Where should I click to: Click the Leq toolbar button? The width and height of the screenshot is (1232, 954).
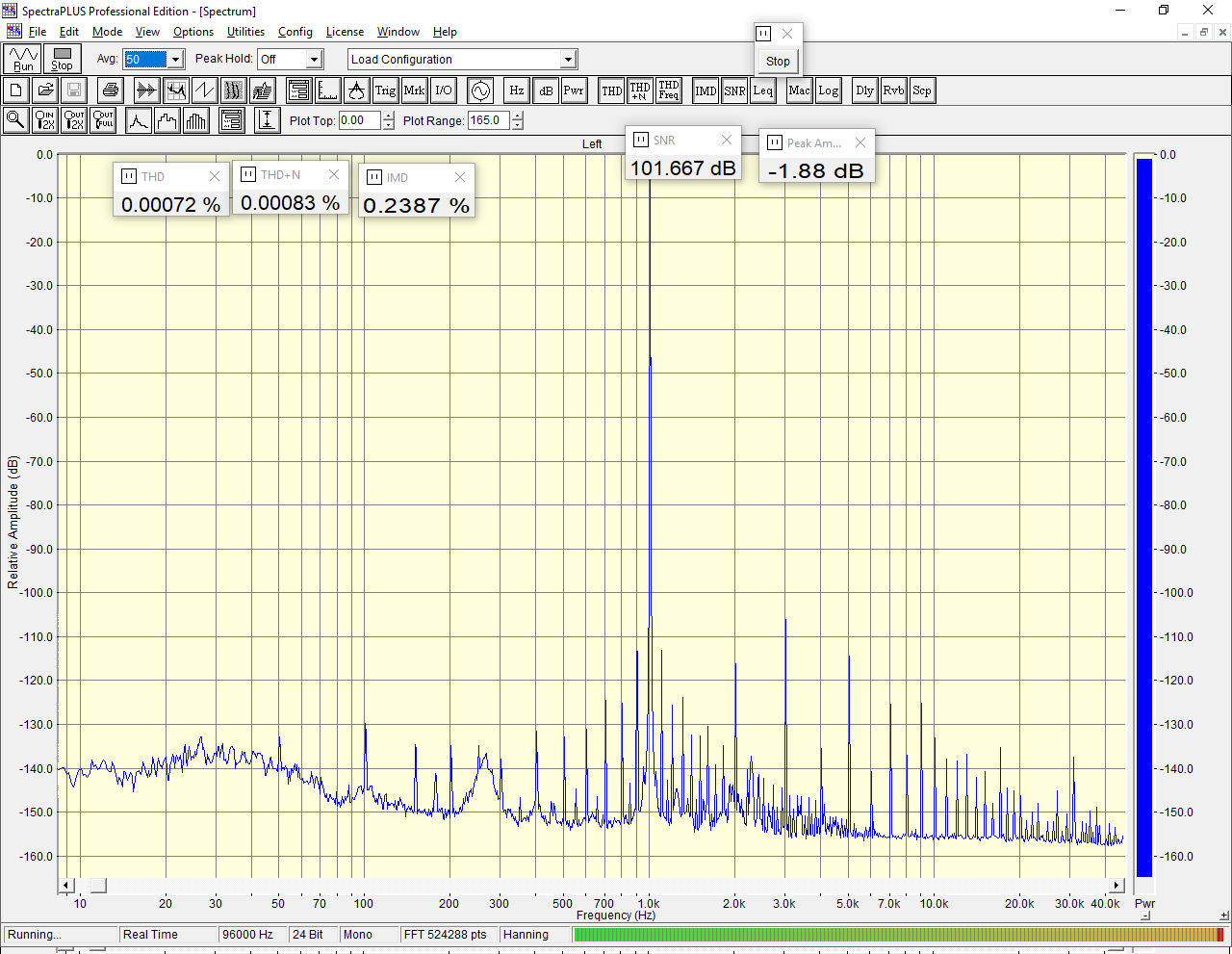(x=763, y=90)
